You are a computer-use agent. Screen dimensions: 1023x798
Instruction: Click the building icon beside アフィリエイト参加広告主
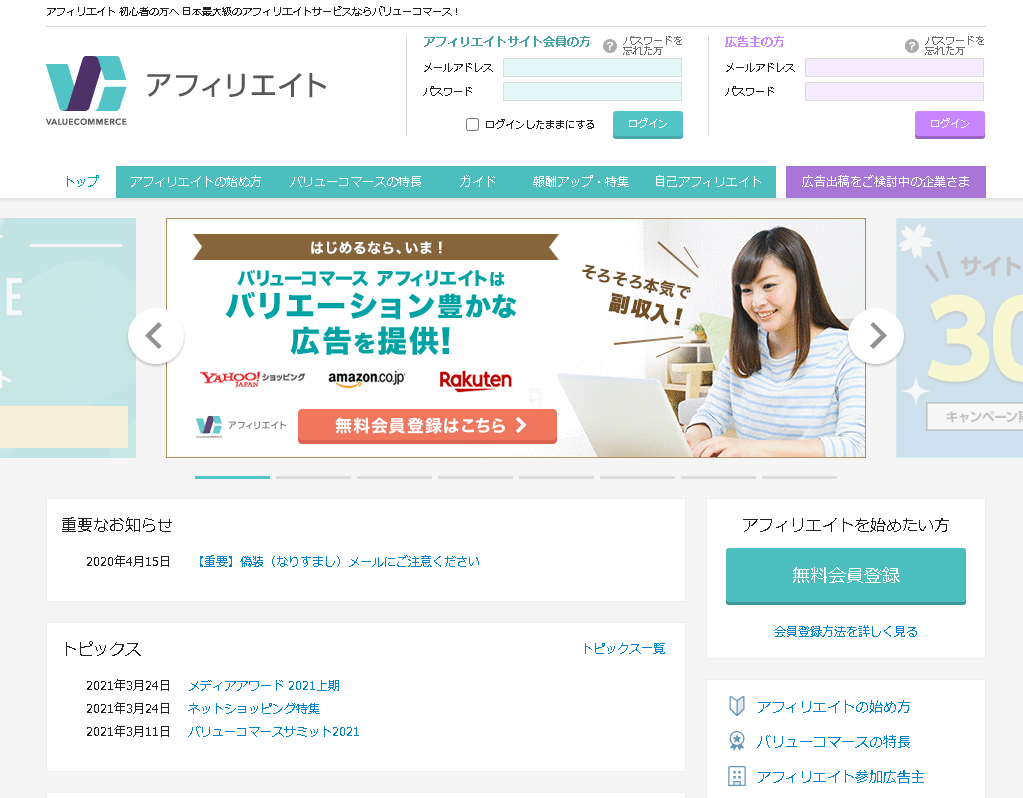click(x=737, y=776)
